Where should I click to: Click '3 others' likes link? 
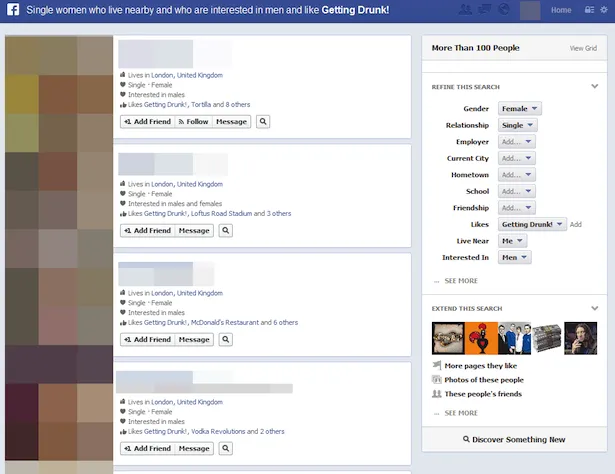coord(279,214)
